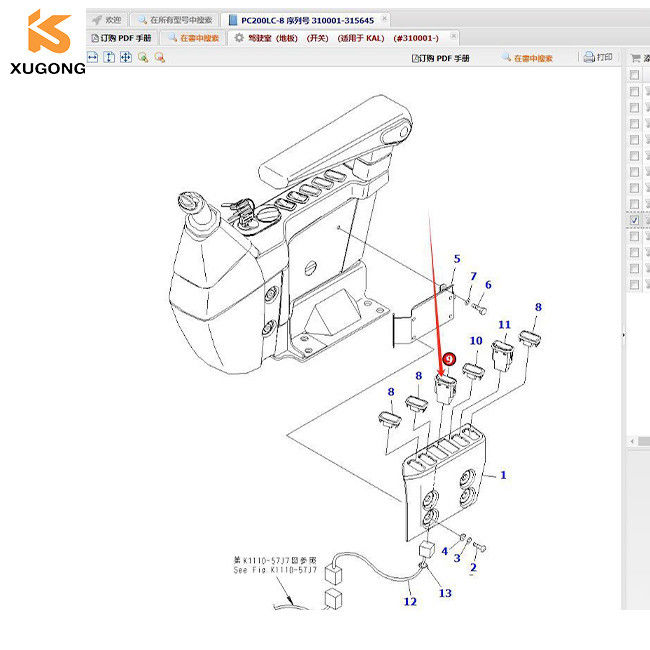Viewport: 650px width, 650px height.
Task: Select part label 11 in the diagram
Action: [504, 325]
